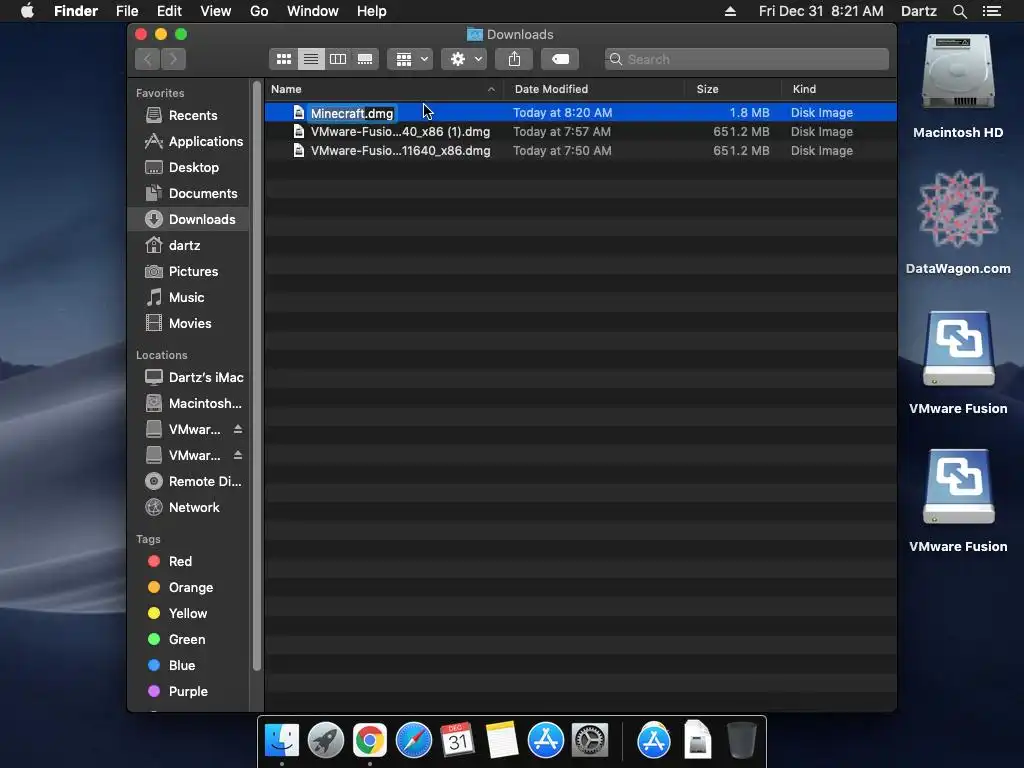Open Documents in the sidebar
Viewport: 1024px width, 768px height.
pyautogui.click(x=188, y=193)
